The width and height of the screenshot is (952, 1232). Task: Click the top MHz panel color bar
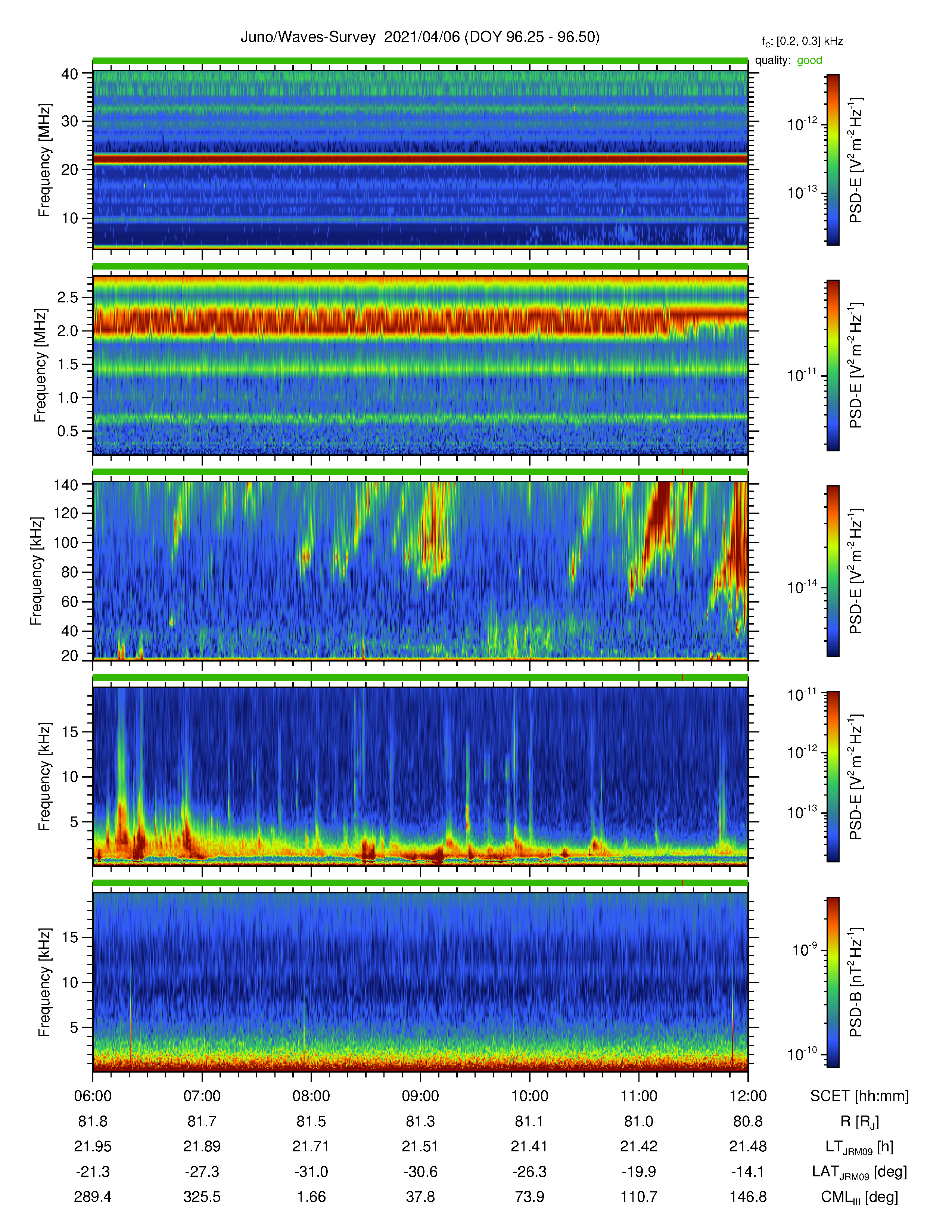(x=833, y=160)
